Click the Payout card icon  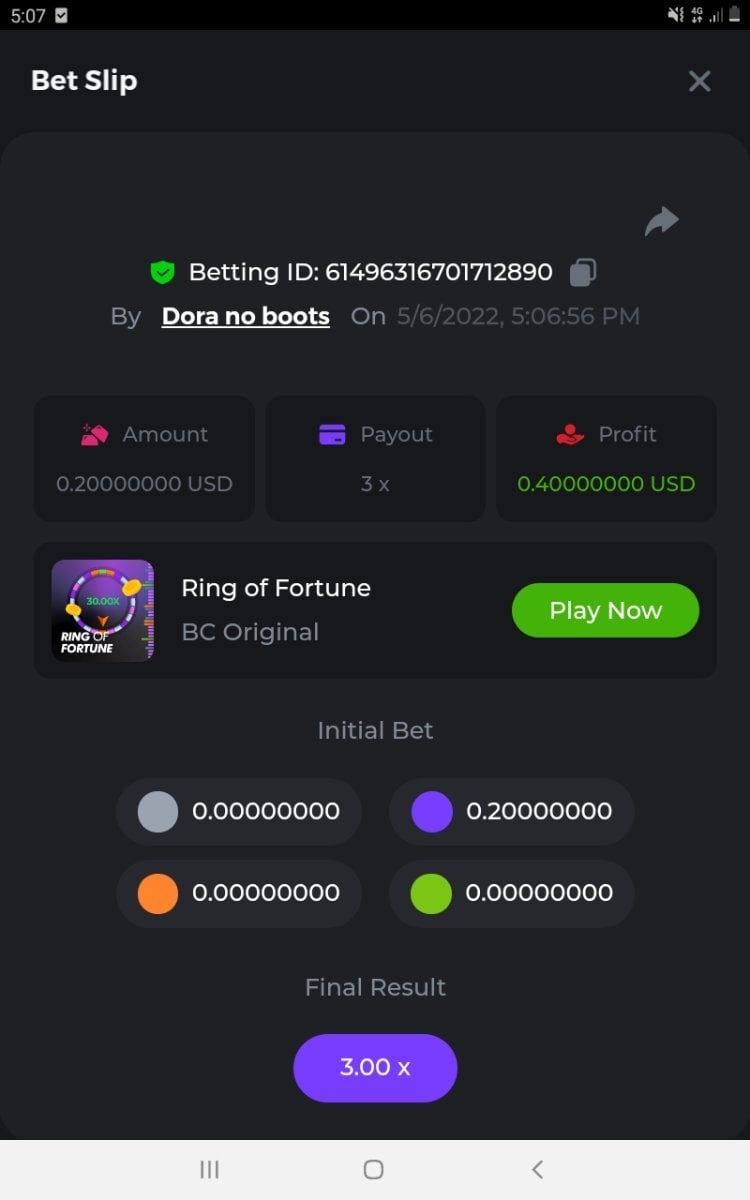(x=332, y=435)
